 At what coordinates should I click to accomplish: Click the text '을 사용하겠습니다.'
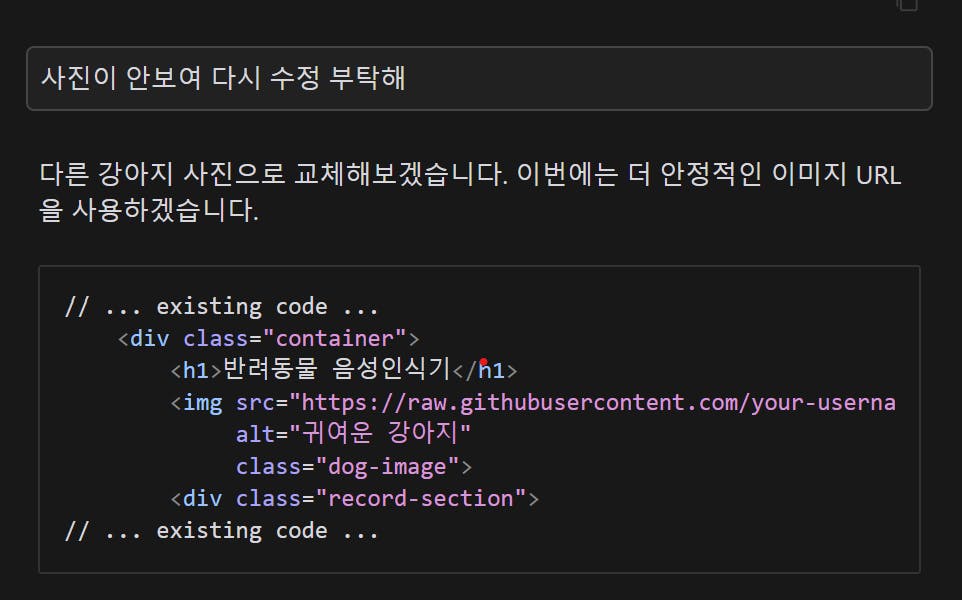click(149, 210)
